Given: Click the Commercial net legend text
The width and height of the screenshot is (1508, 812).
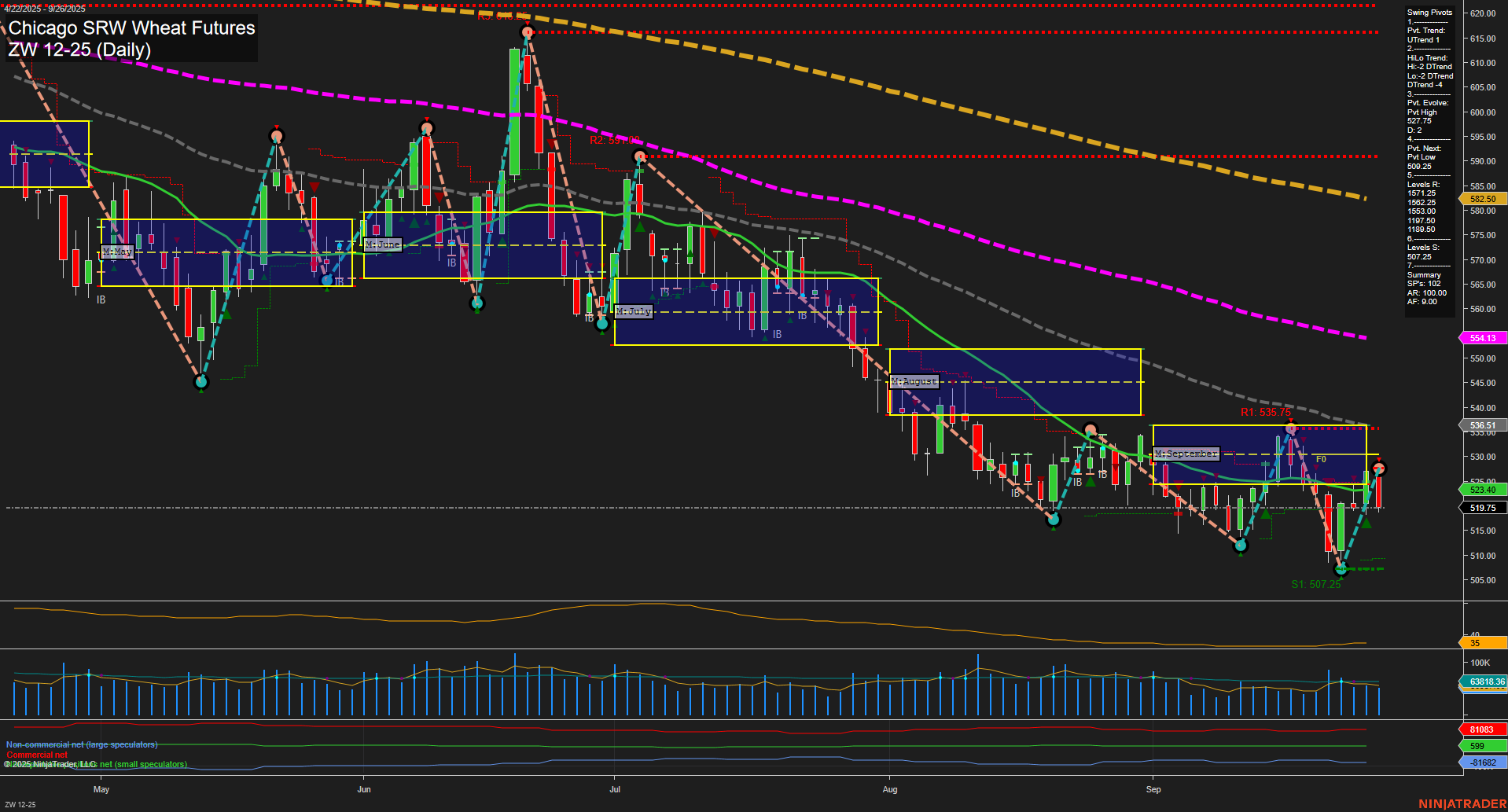Looking at the screenshot, I should click(35, 754).
